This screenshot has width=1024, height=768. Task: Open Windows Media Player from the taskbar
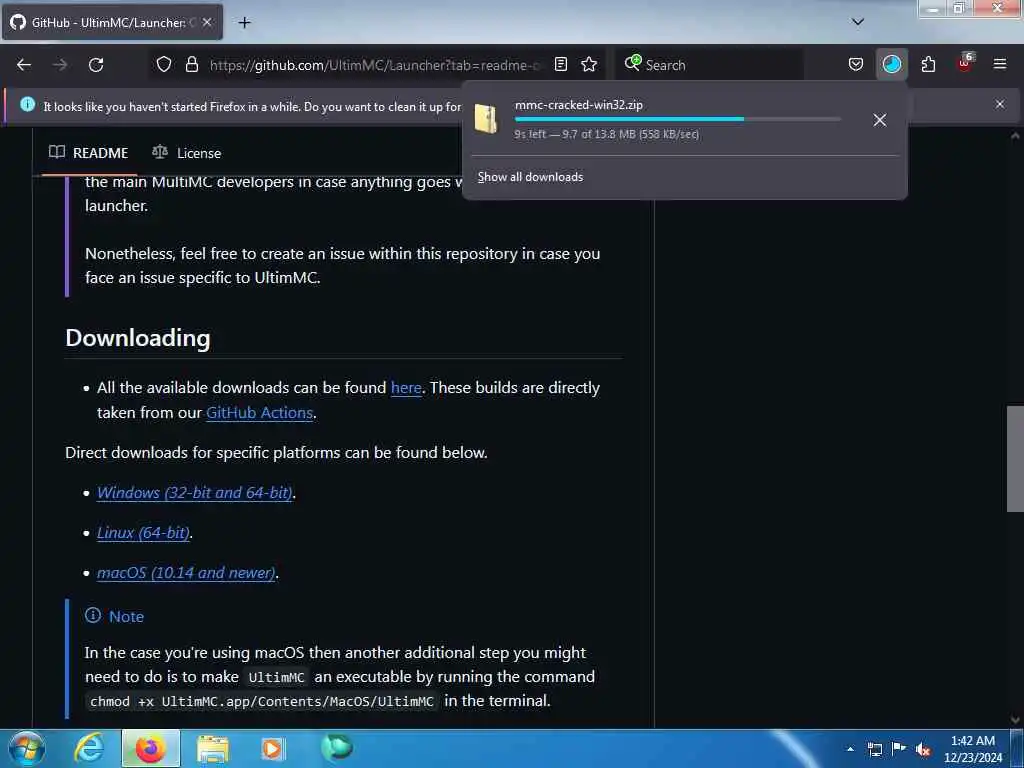pos(272,749)
